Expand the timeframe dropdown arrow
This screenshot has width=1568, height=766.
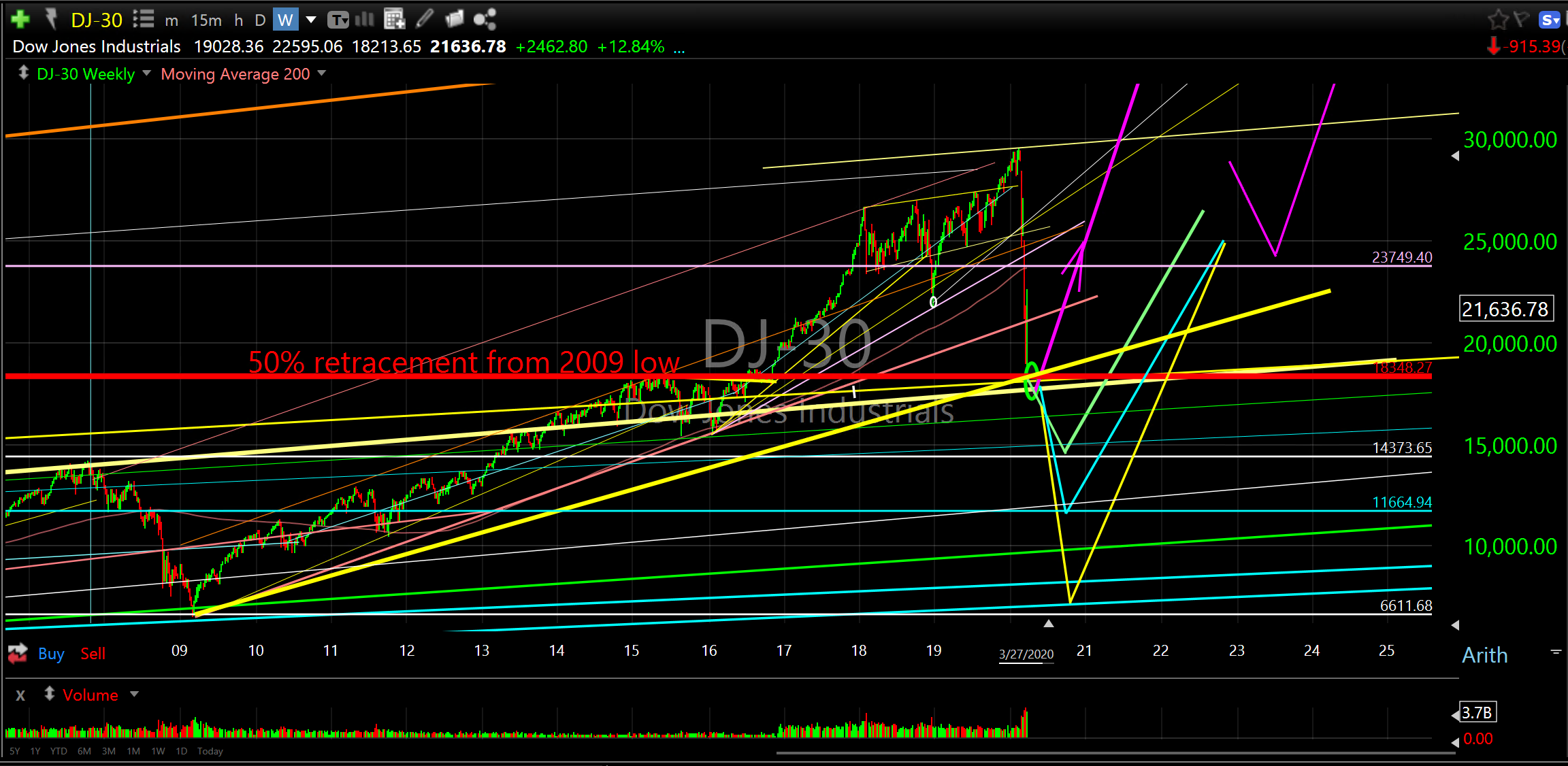click(x=311, y=19)
